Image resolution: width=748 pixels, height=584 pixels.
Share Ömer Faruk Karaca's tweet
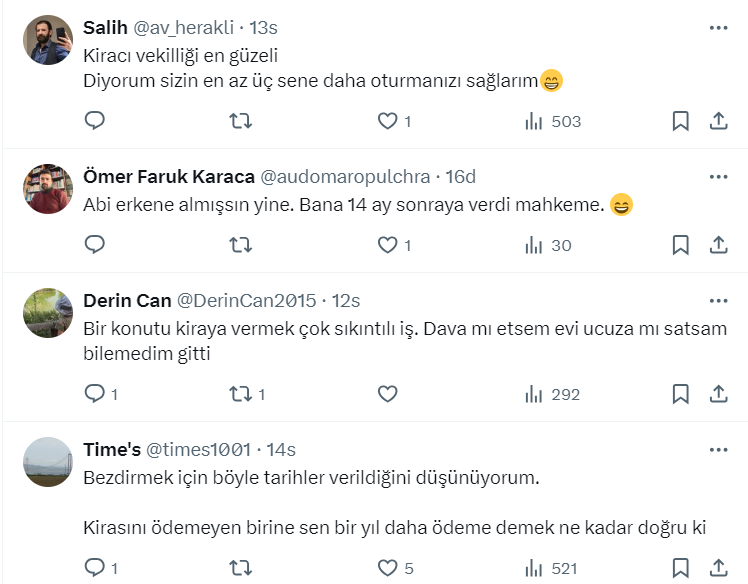coord(718,245)
